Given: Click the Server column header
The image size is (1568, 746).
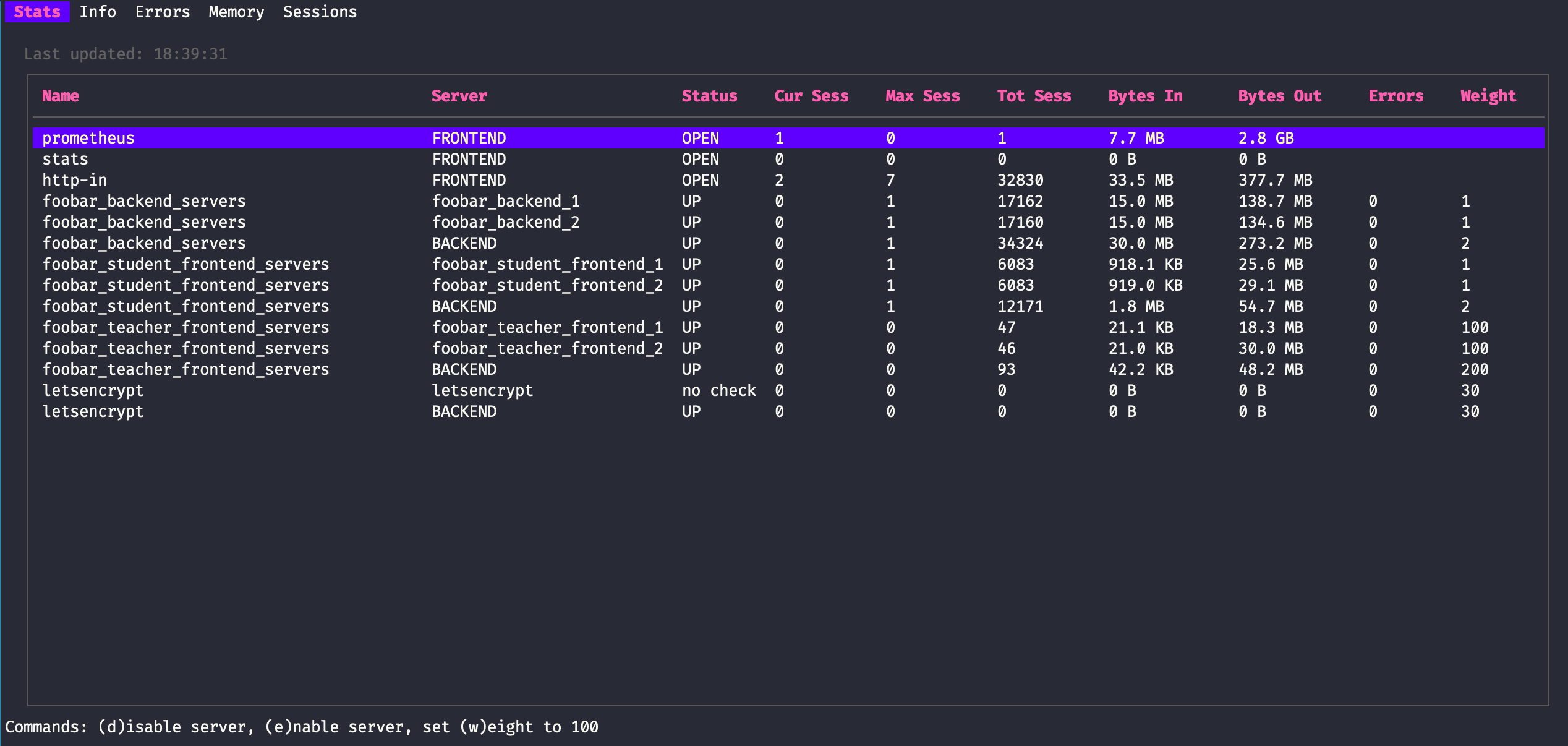Looking at the screenshot, I should pos(459,96).
